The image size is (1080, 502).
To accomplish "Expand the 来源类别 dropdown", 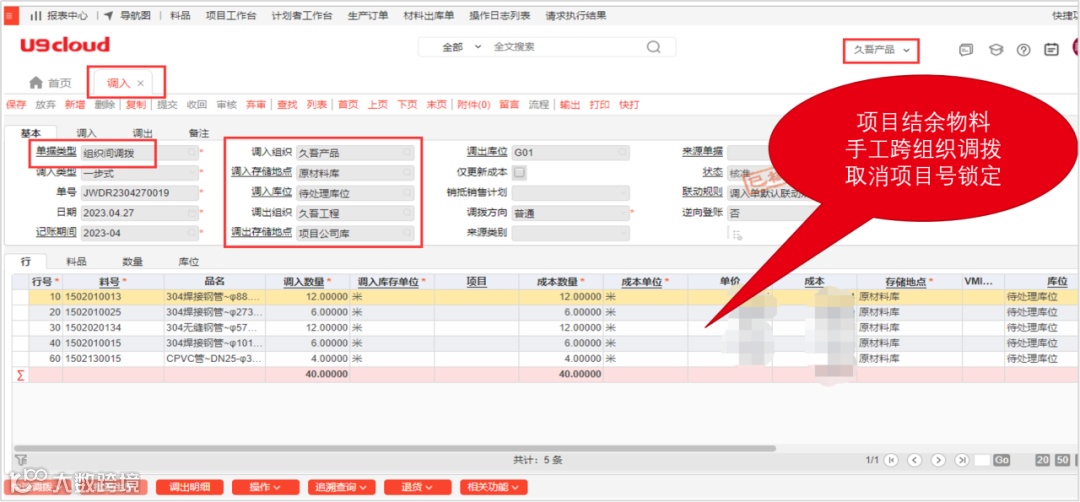I will pos(624,233).
